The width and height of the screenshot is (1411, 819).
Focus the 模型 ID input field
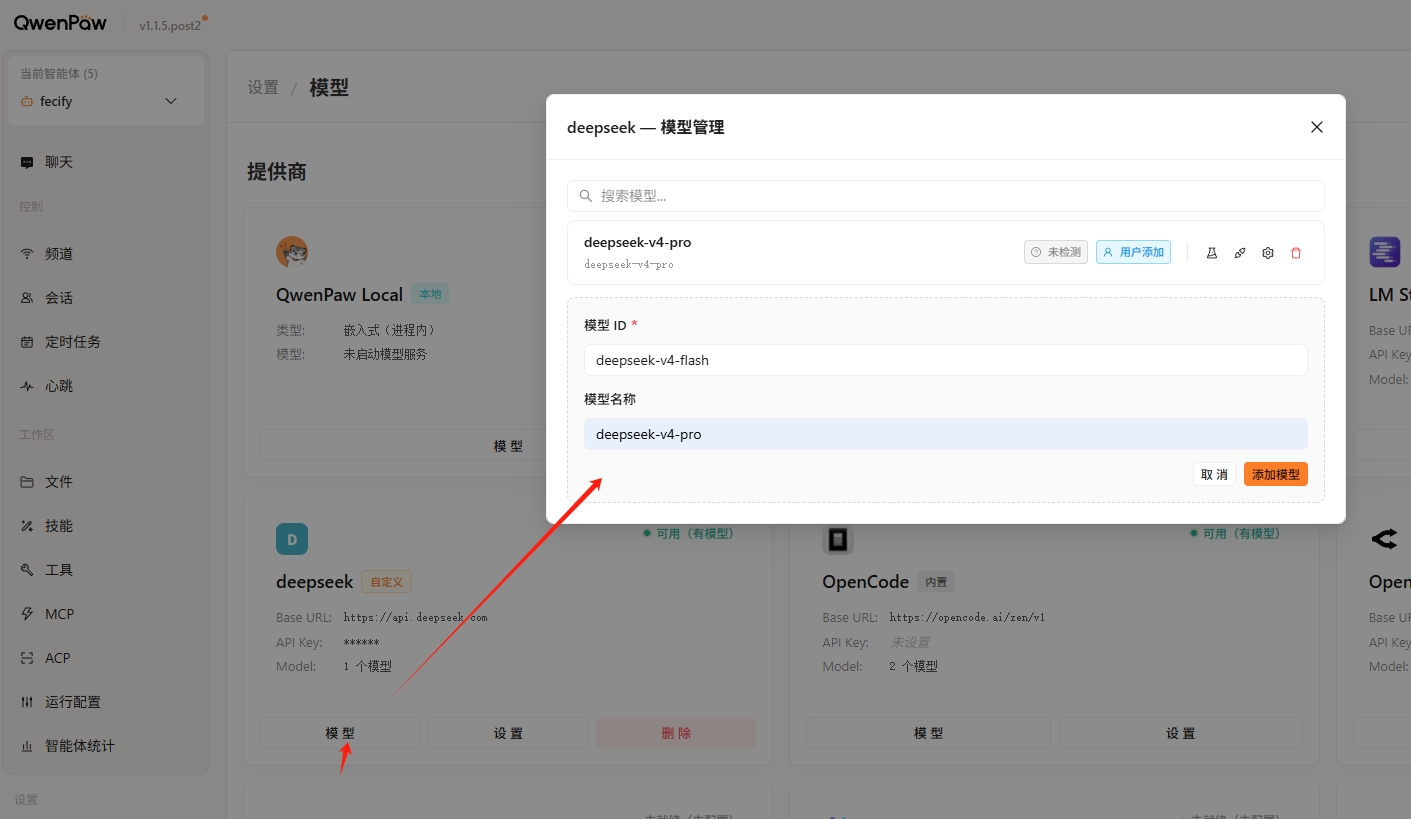(x=945, y=360)
